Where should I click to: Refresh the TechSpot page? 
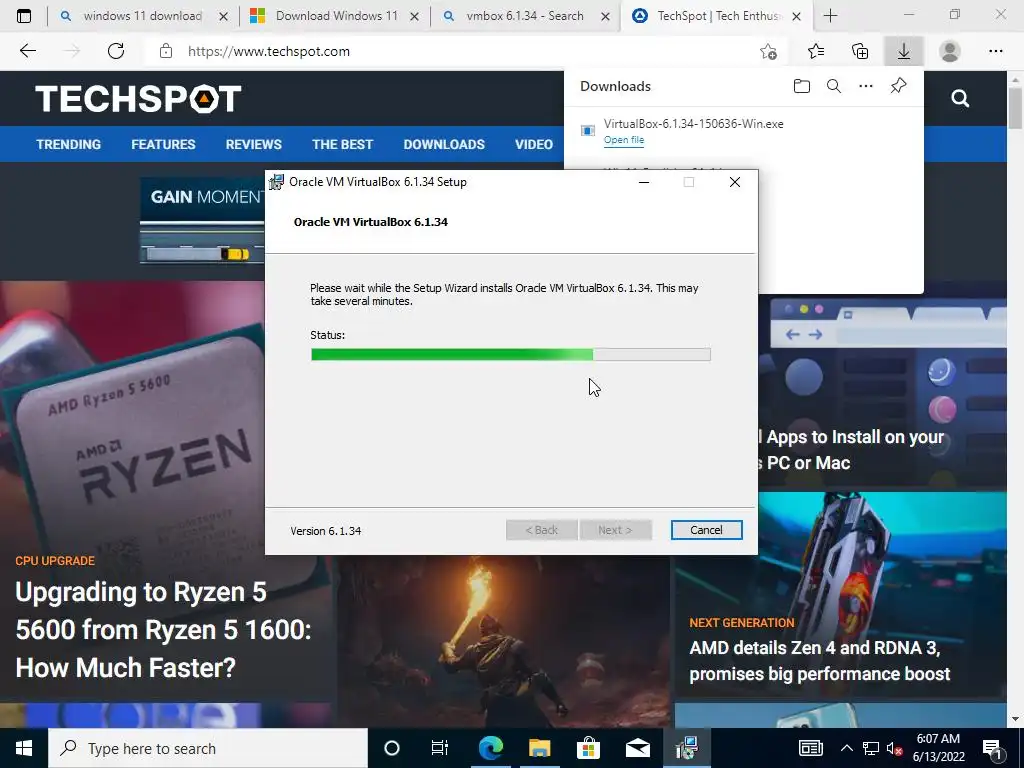pos(116,51)
